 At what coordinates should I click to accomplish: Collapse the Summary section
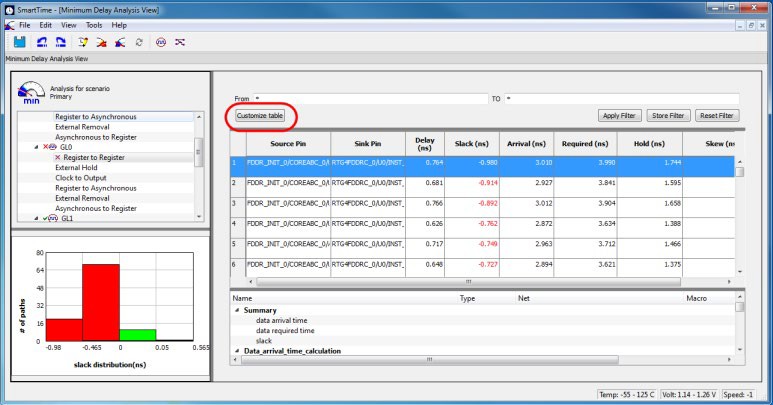coord(237,310)
